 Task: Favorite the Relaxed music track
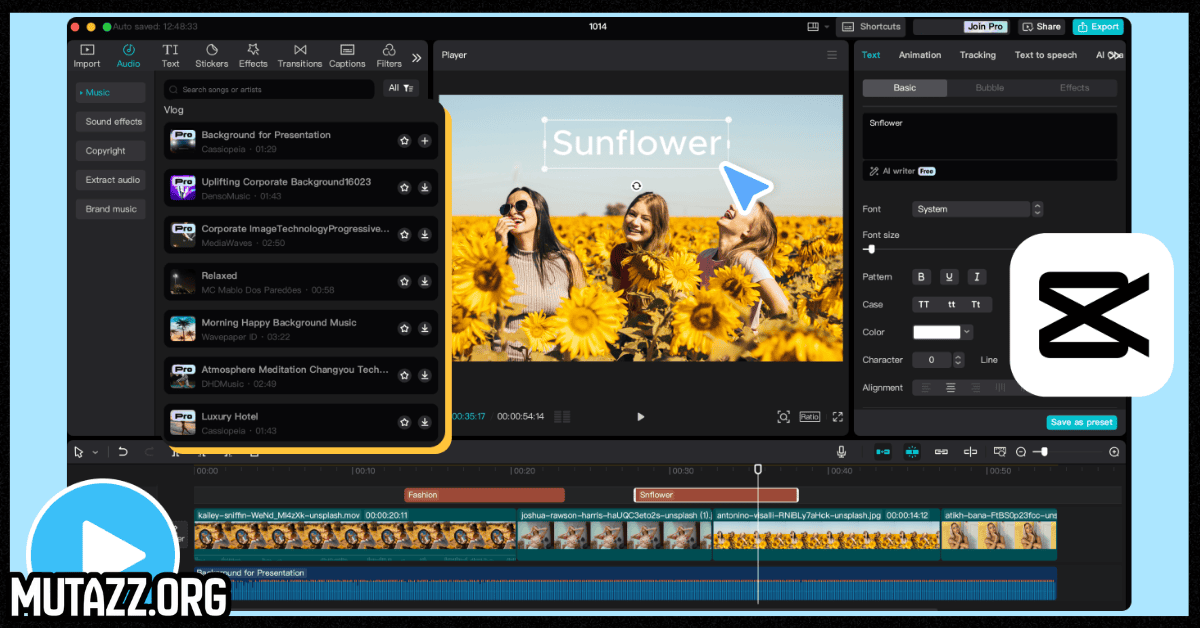[404, 282]
